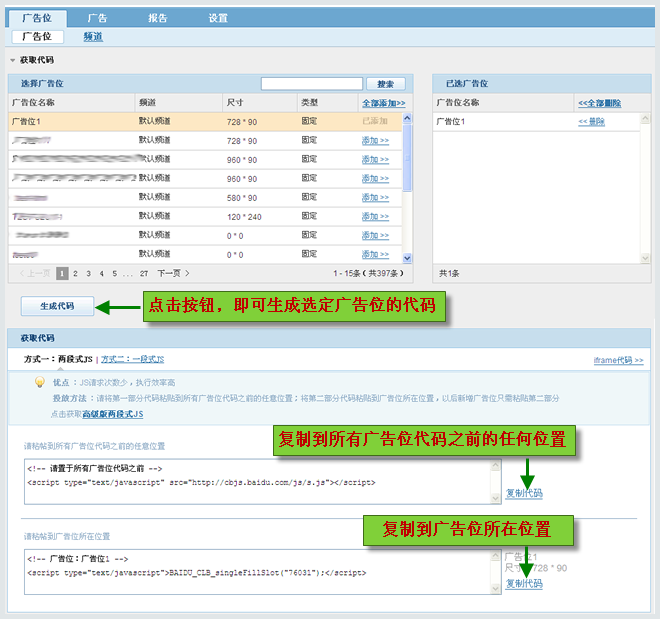Click the 全部添加>> link
The width and height of the screenshot is (660, 619).
click(x=383, y=103)
